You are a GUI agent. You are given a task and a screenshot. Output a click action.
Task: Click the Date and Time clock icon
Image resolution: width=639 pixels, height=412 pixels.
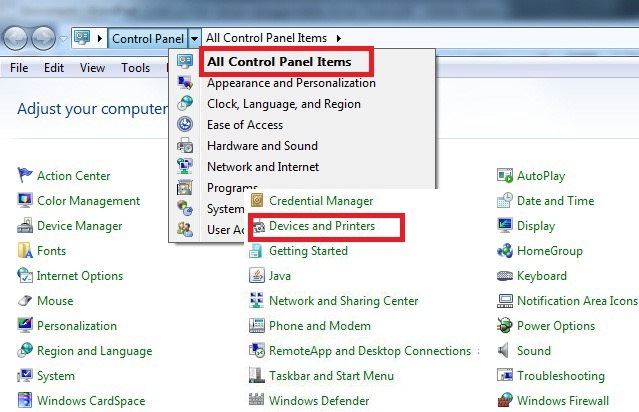point(505,200)
